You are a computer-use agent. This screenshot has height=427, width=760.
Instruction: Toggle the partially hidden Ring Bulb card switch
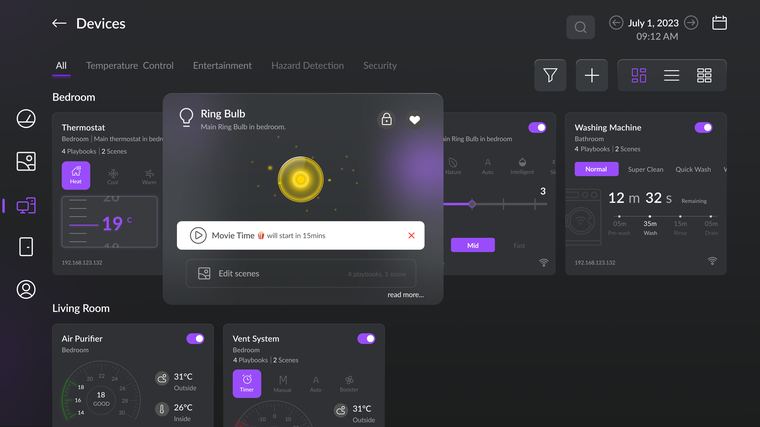[x=537, y=127]
